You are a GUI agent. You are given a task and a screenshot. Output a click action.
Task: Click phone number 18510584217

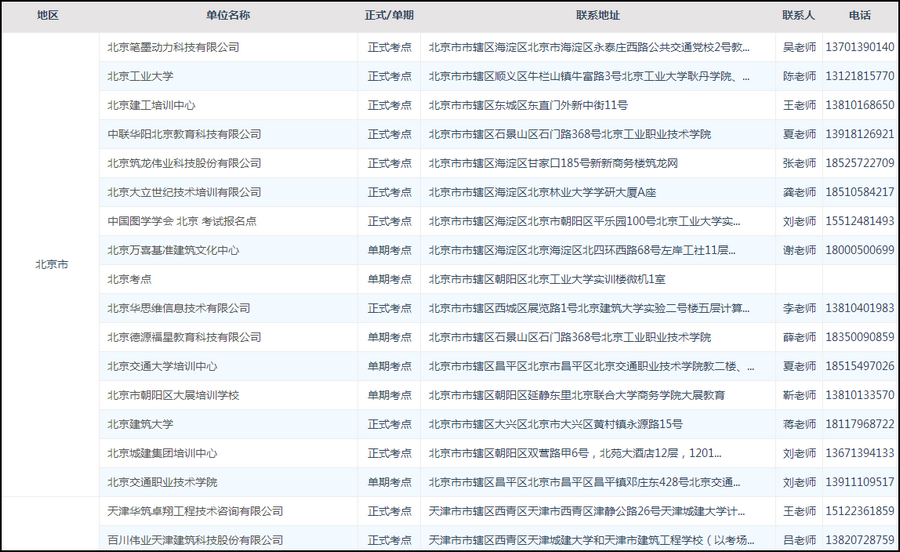tap(860, 192)
